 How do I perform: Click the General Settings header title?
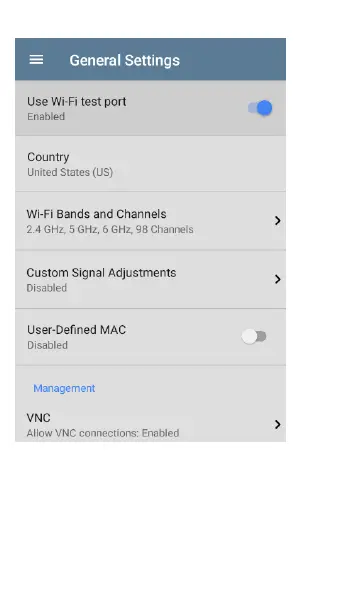(125, 60)
